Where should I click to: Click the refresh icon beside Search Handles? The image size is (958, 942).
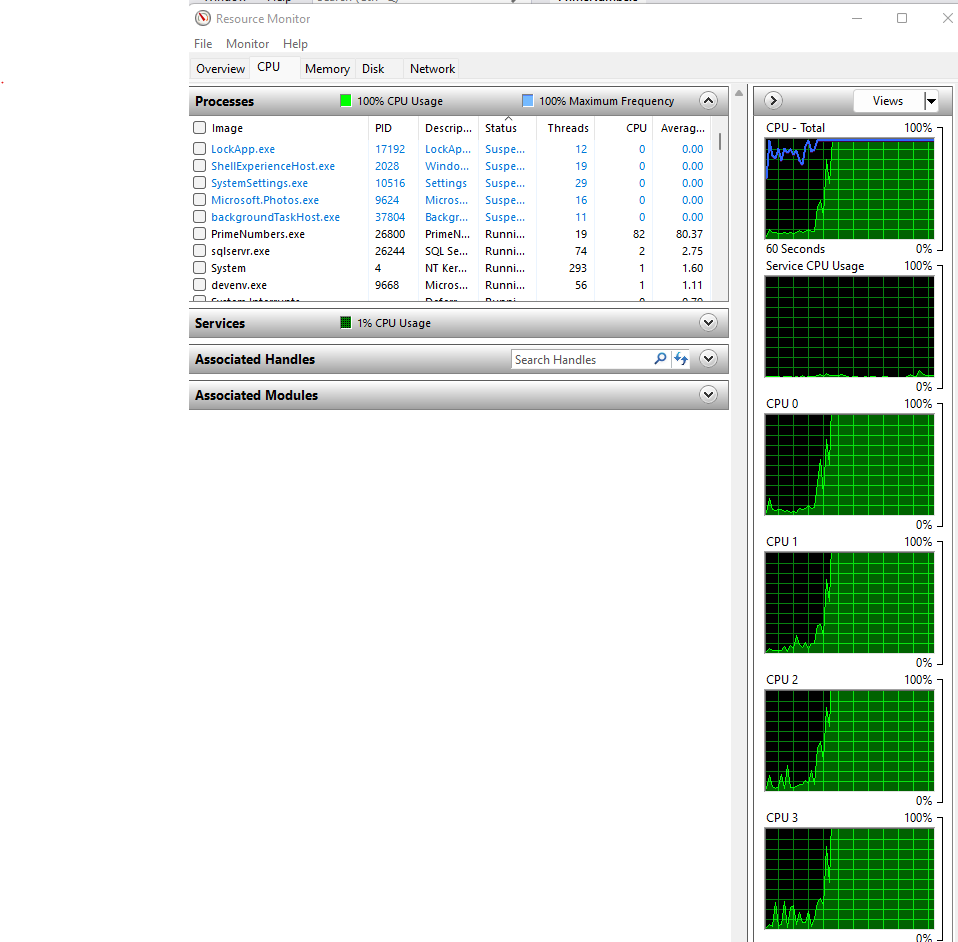(x=681, y=359)
